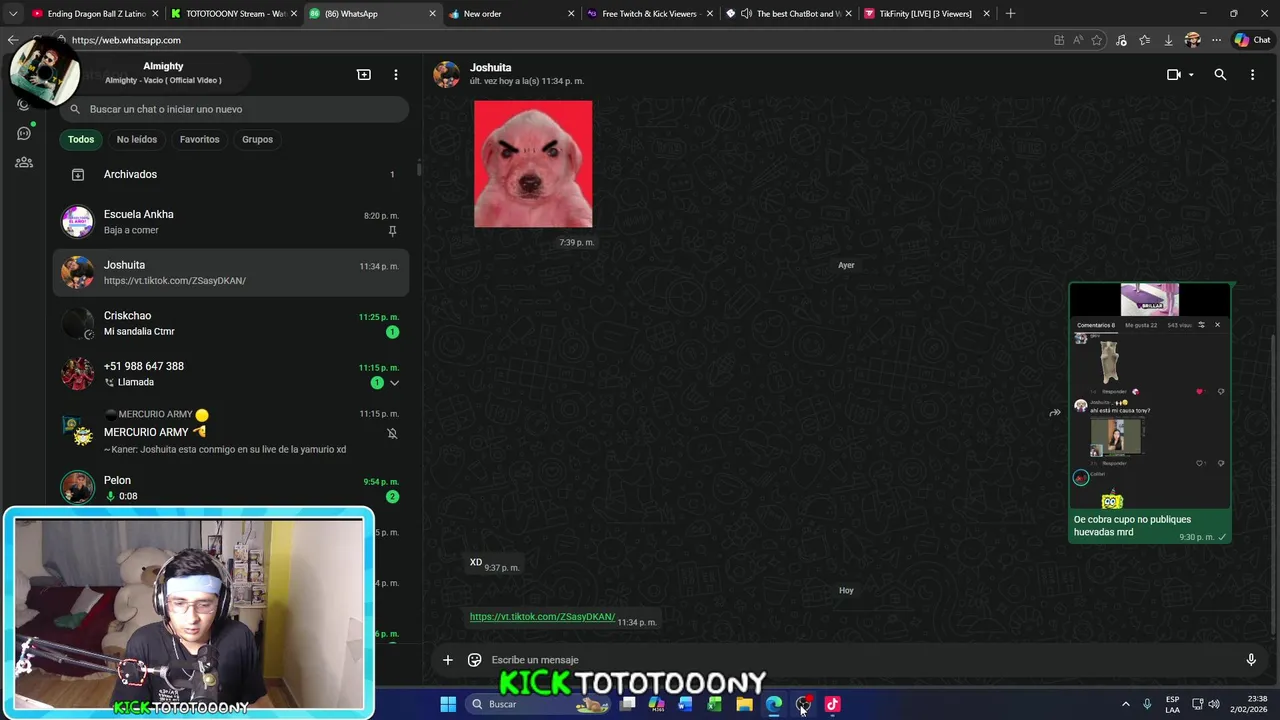The width and height of the screenshot is (1280, 720).
Task: Open the TikTok screenshot image message
Action: [x=1150, y=397]
